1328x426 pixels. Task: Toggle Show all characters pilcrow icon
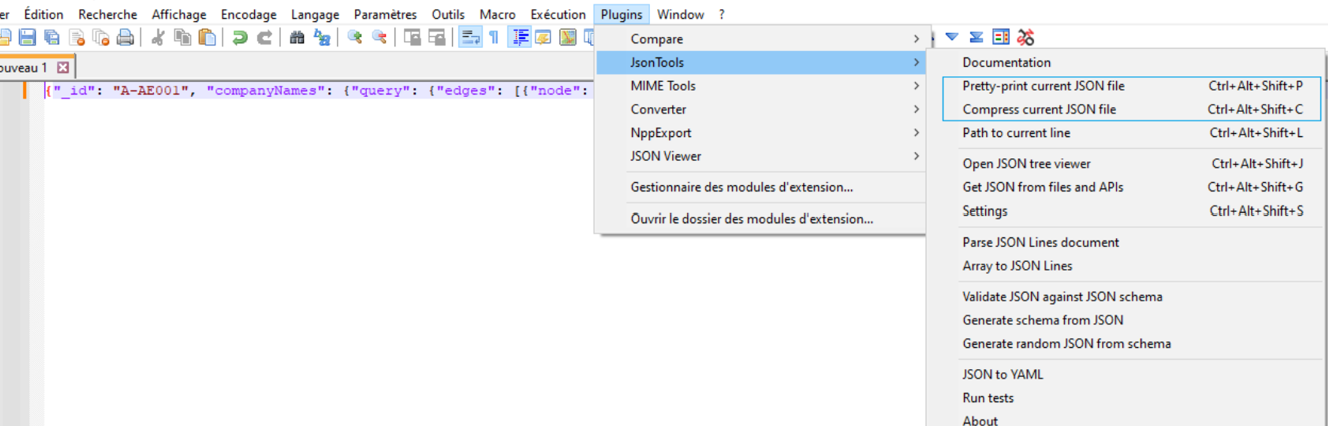[493, 38]
